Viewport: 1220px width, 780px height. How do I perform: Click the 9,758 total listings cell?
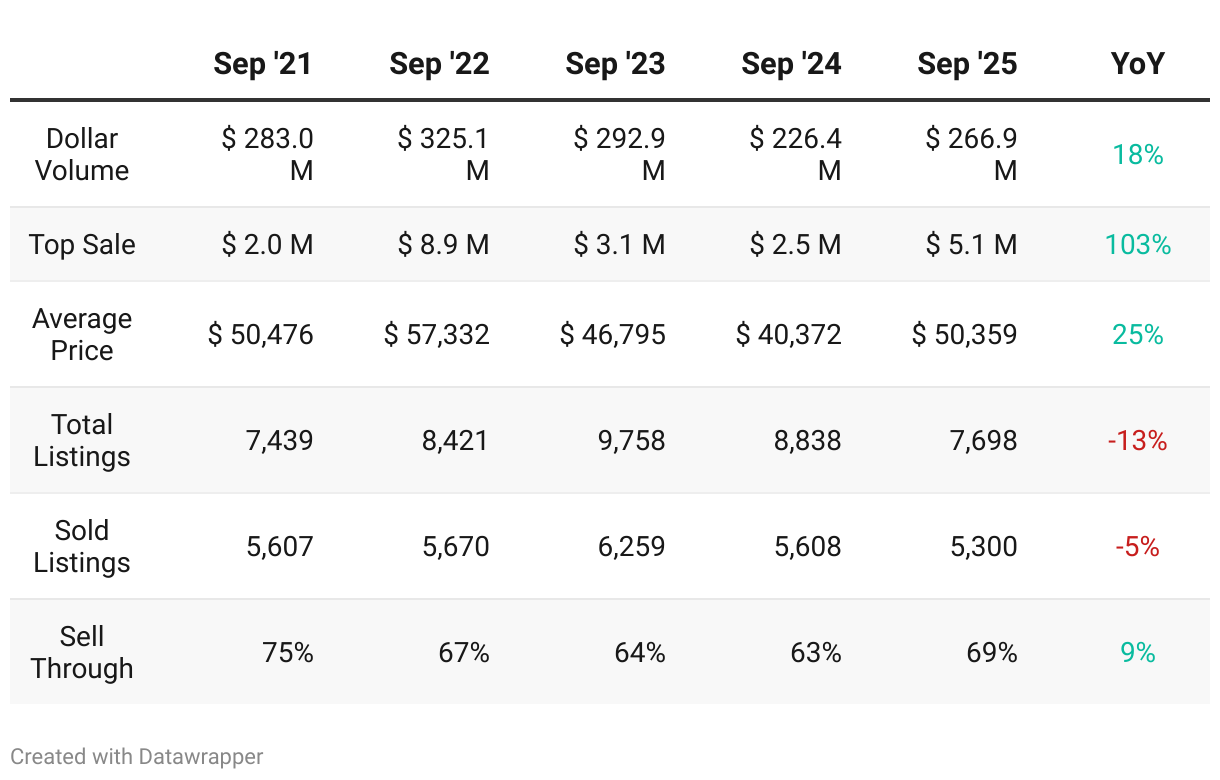tap(631, 440)
